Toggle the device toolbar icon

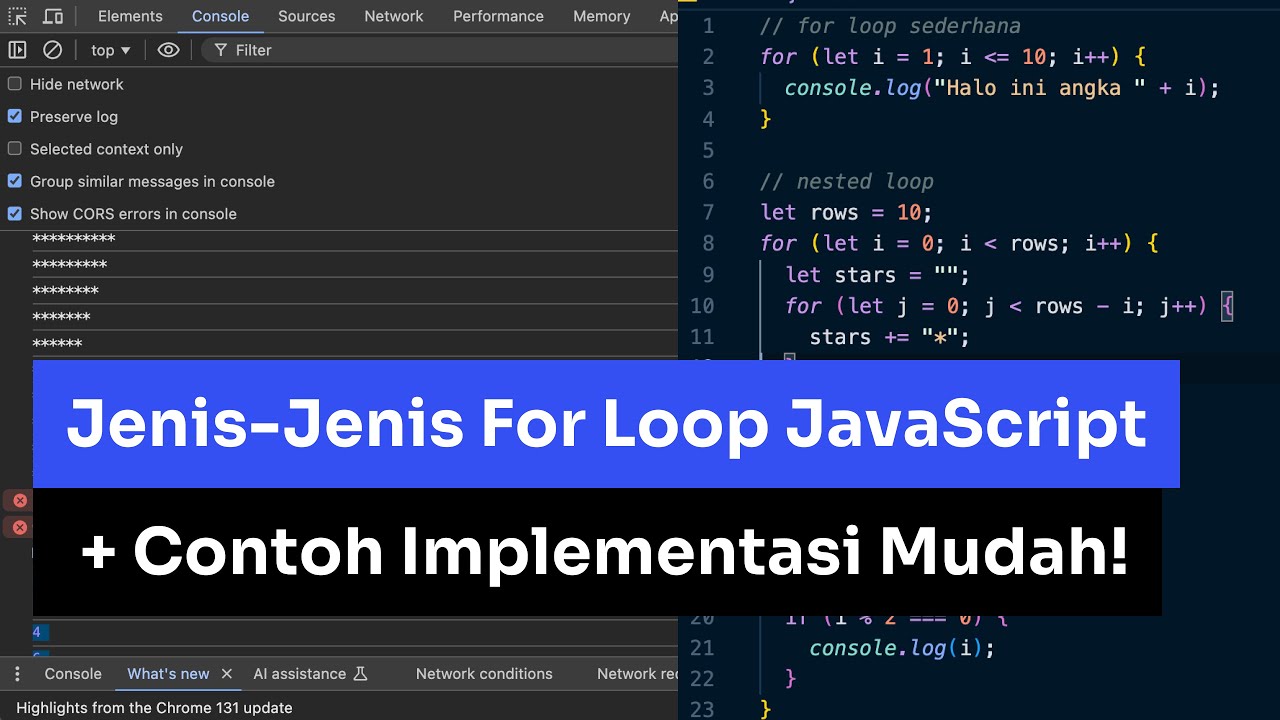(53, 16)
